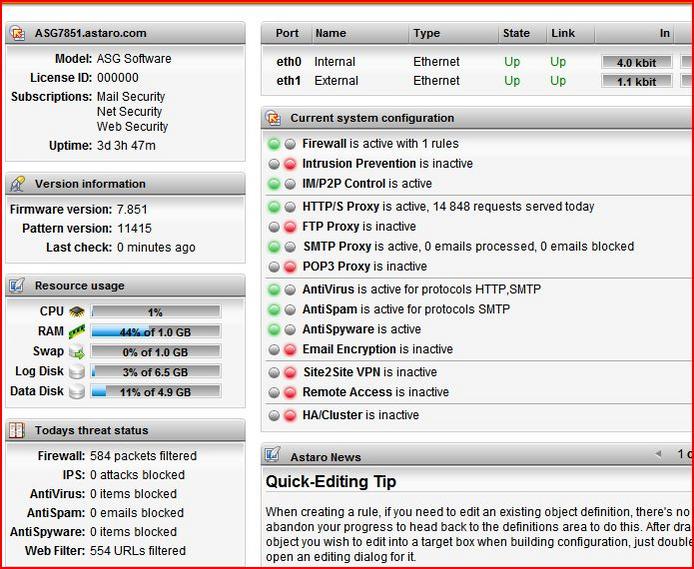Open the Firewall configuration link
694x569 pixels.
[x=324, y=144]
